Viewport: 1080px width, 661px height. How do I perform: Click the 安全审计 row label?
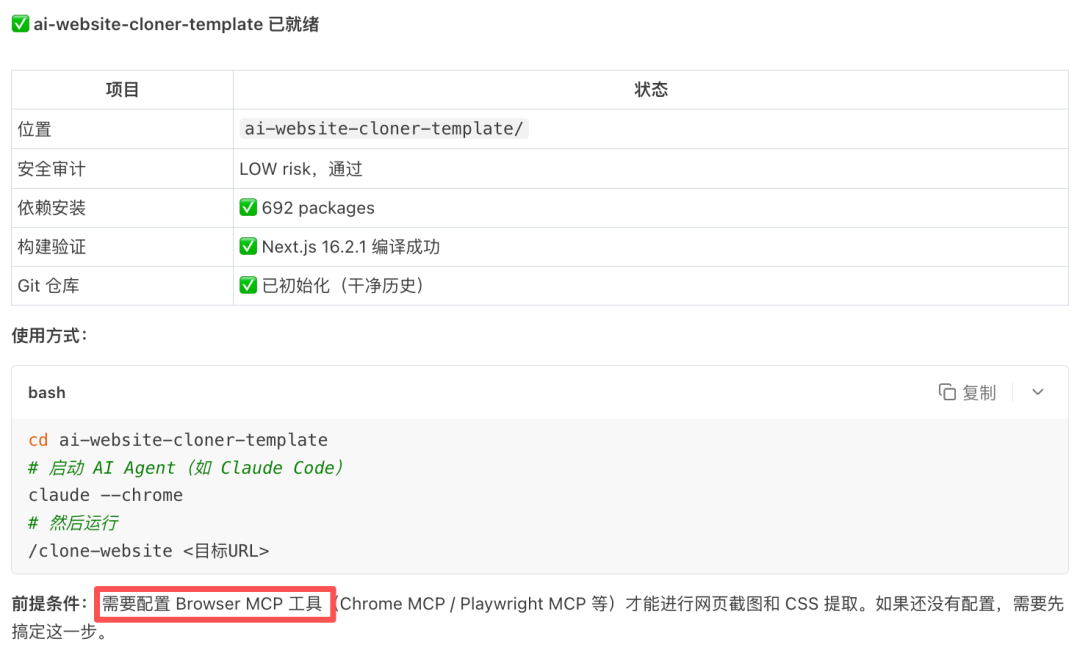point(52,169)
